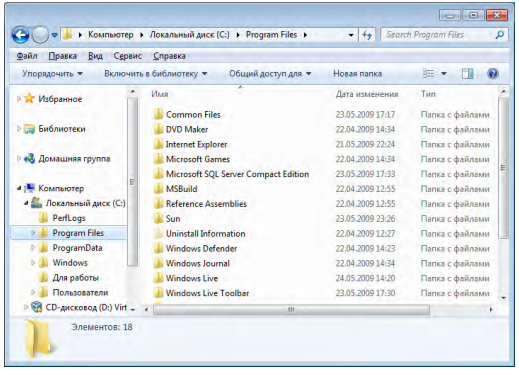This screenshot has width=519, height=370.
Task: Click Program Files breadcrumb segment
Action: [x=271, y=35]
